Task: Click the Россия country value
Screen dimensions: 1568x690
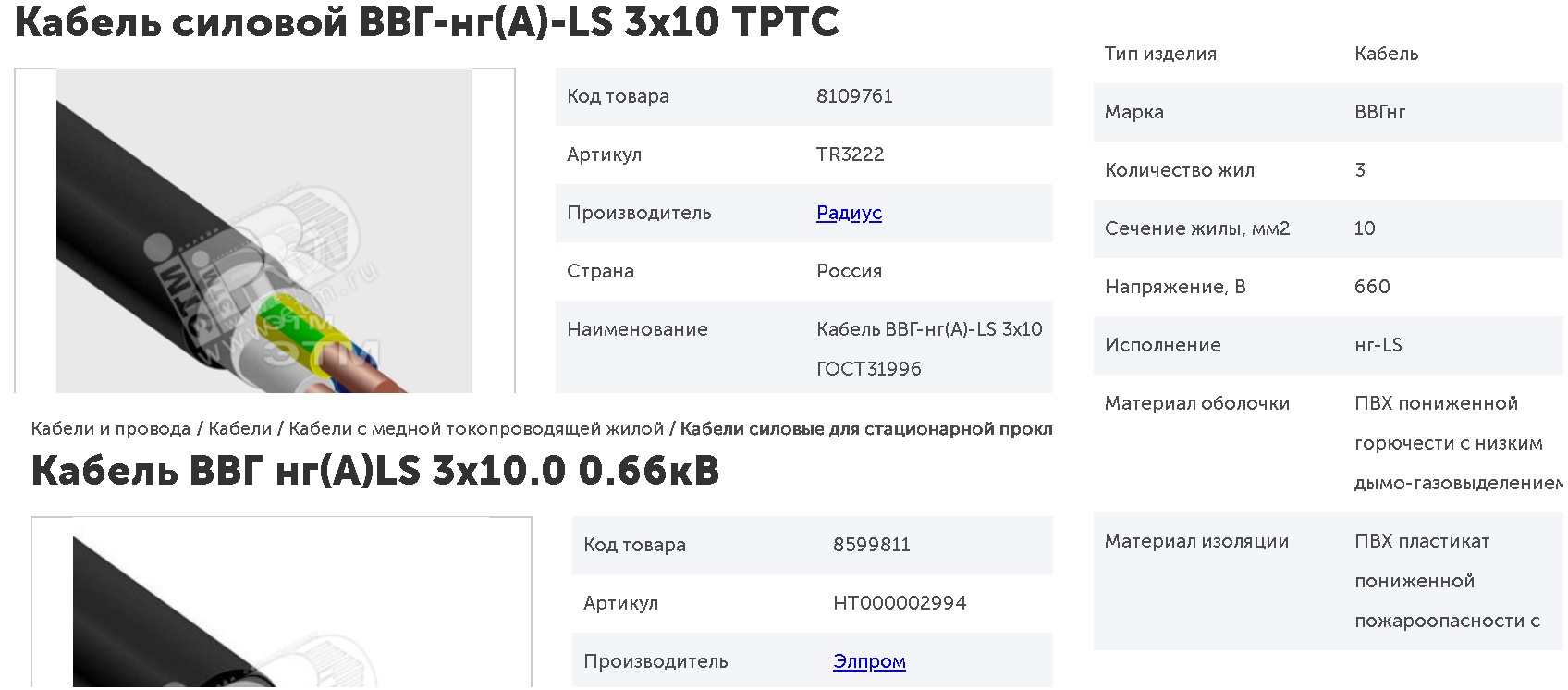Action: [x=849, y=271]
